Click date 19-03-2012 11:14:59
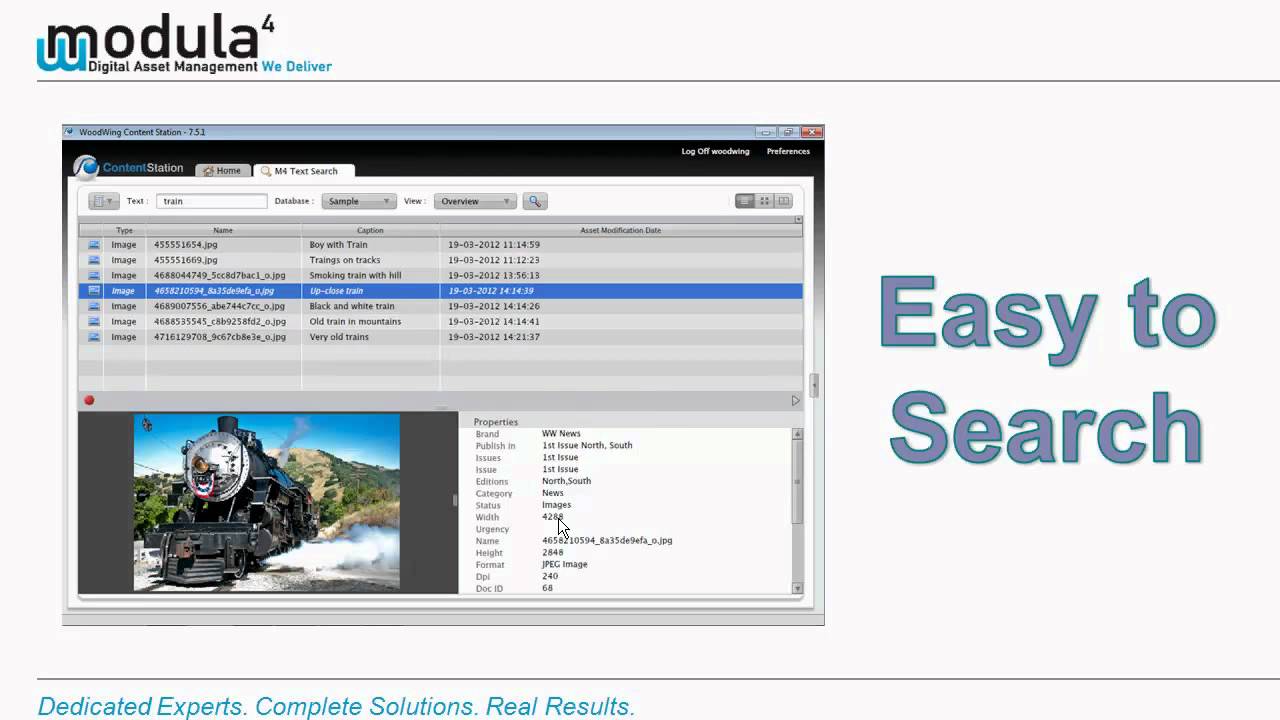Viewport: 1280px width, 720px height. [x=494, y=244]
